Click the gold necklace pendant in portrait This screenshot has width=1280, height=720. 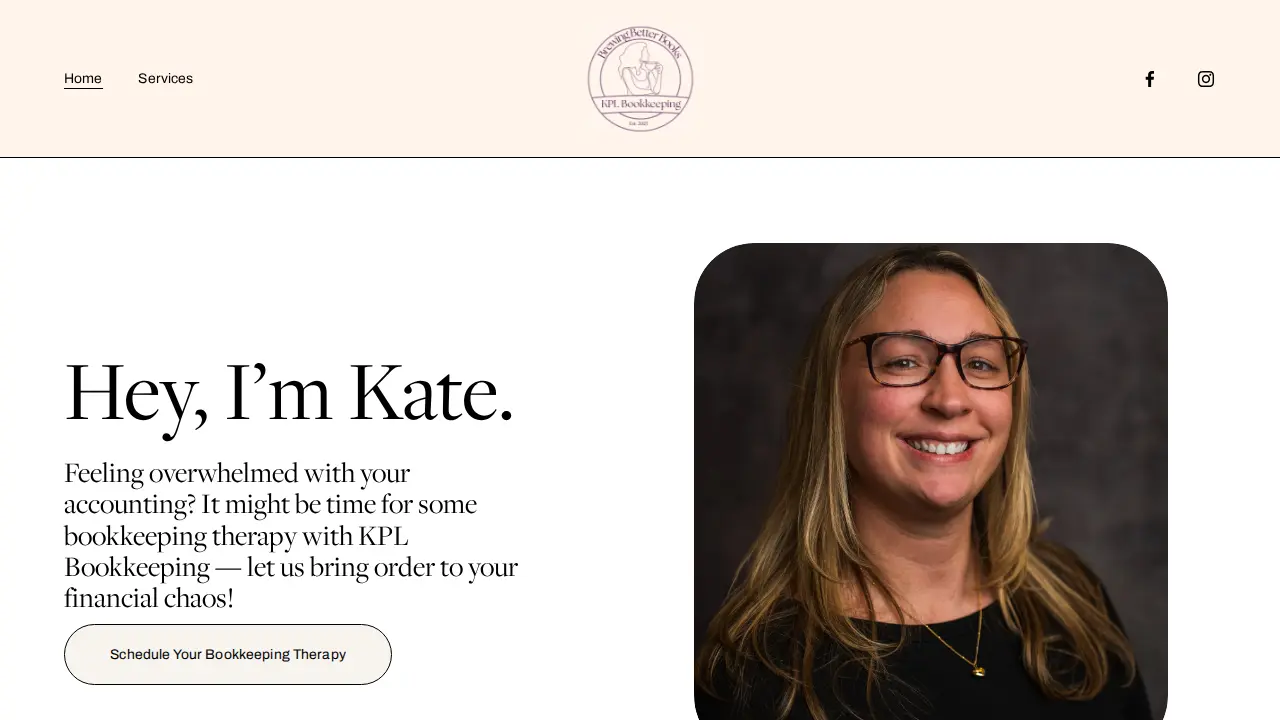click(x=979, y=671)
